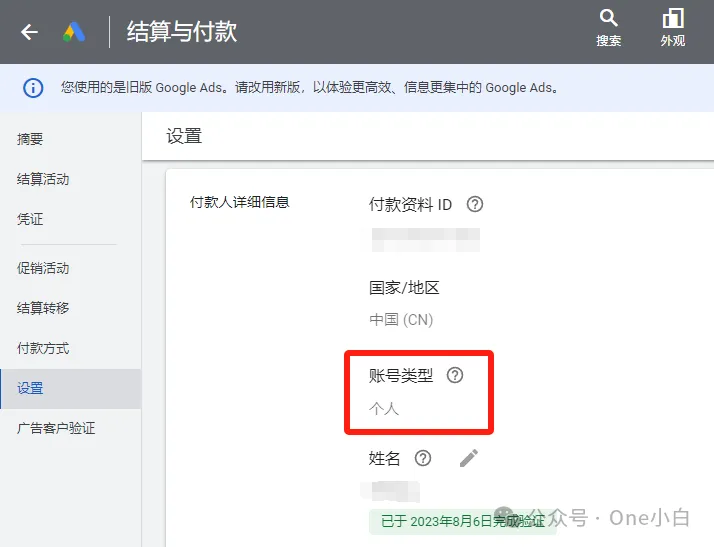Image resolution: width=714 pixels, height=547 pixels.
Task: Click the blurred payment profile ID value
Action: click(426, 240)
